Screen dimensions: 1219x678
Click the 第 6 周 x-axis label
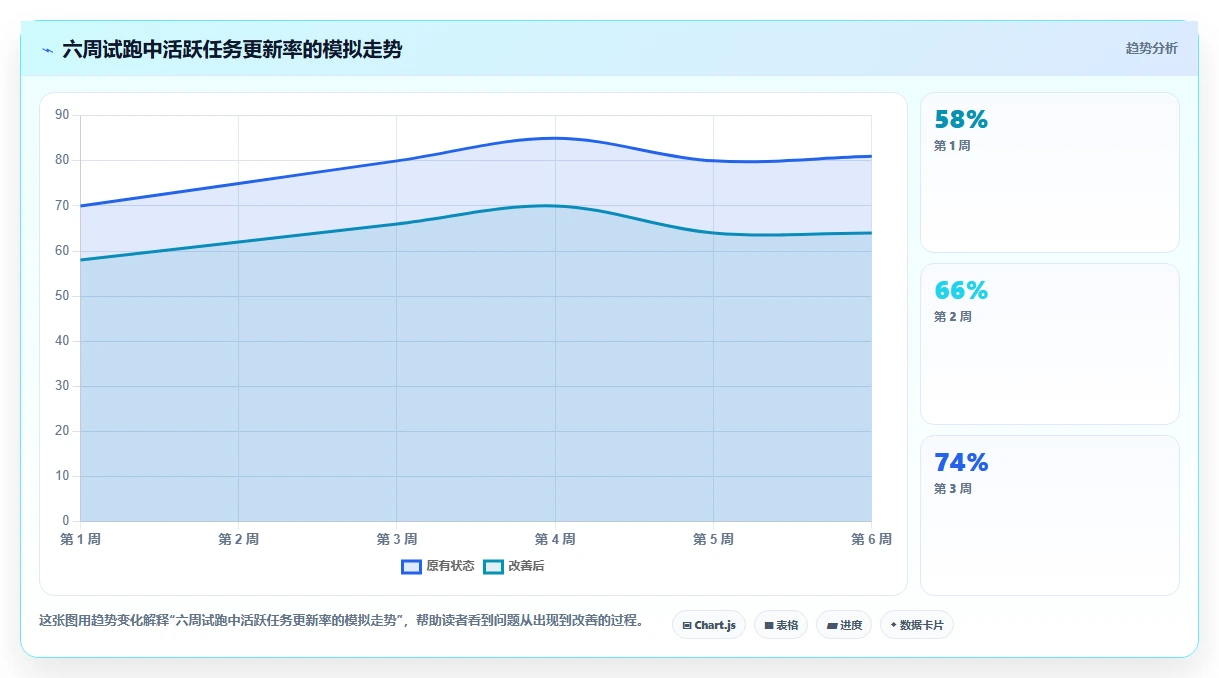tap(871, 539)
